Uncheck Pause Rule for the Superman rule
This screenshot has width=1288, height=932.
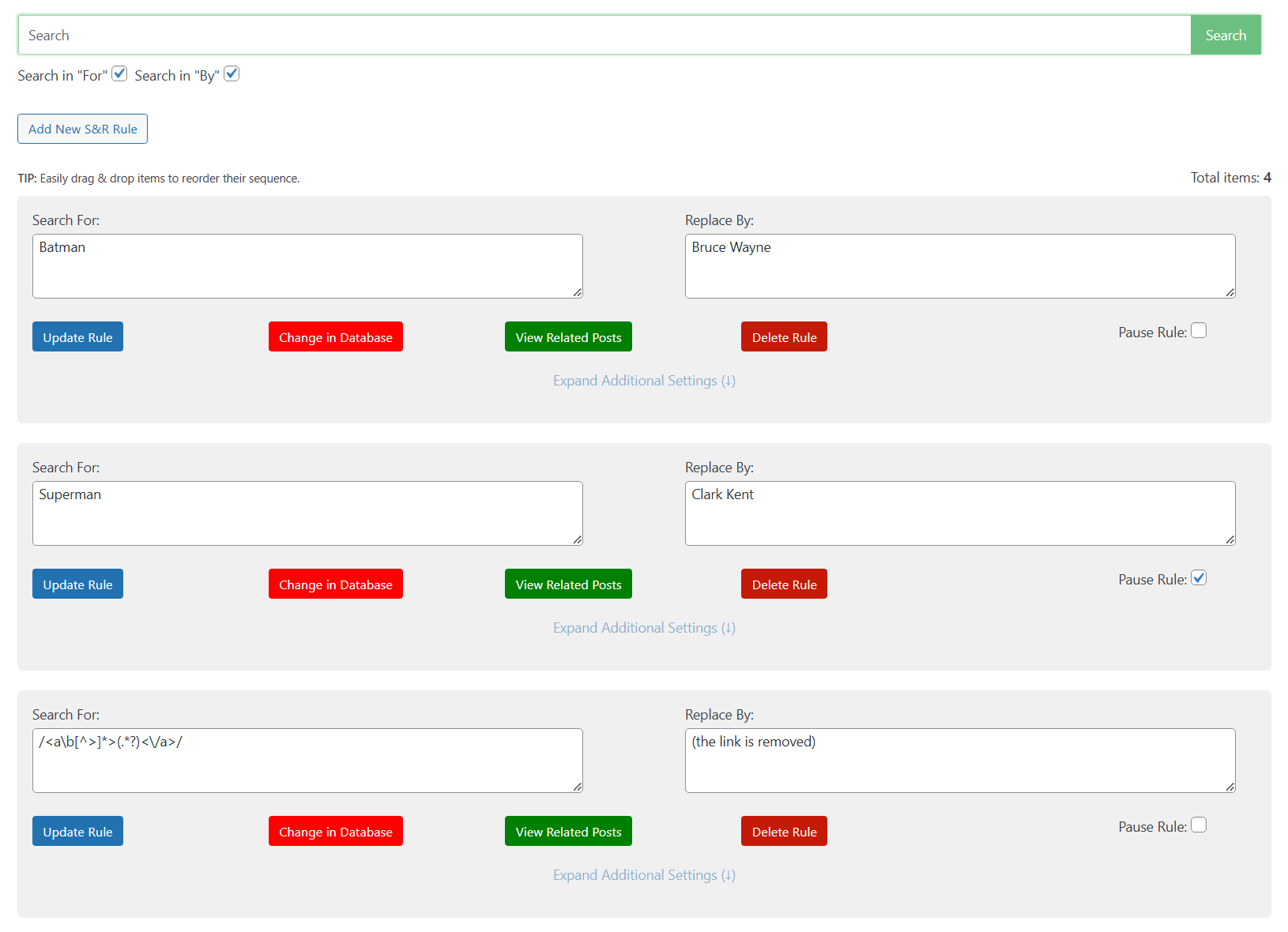pyautogui.click(x=1199, y=578)
